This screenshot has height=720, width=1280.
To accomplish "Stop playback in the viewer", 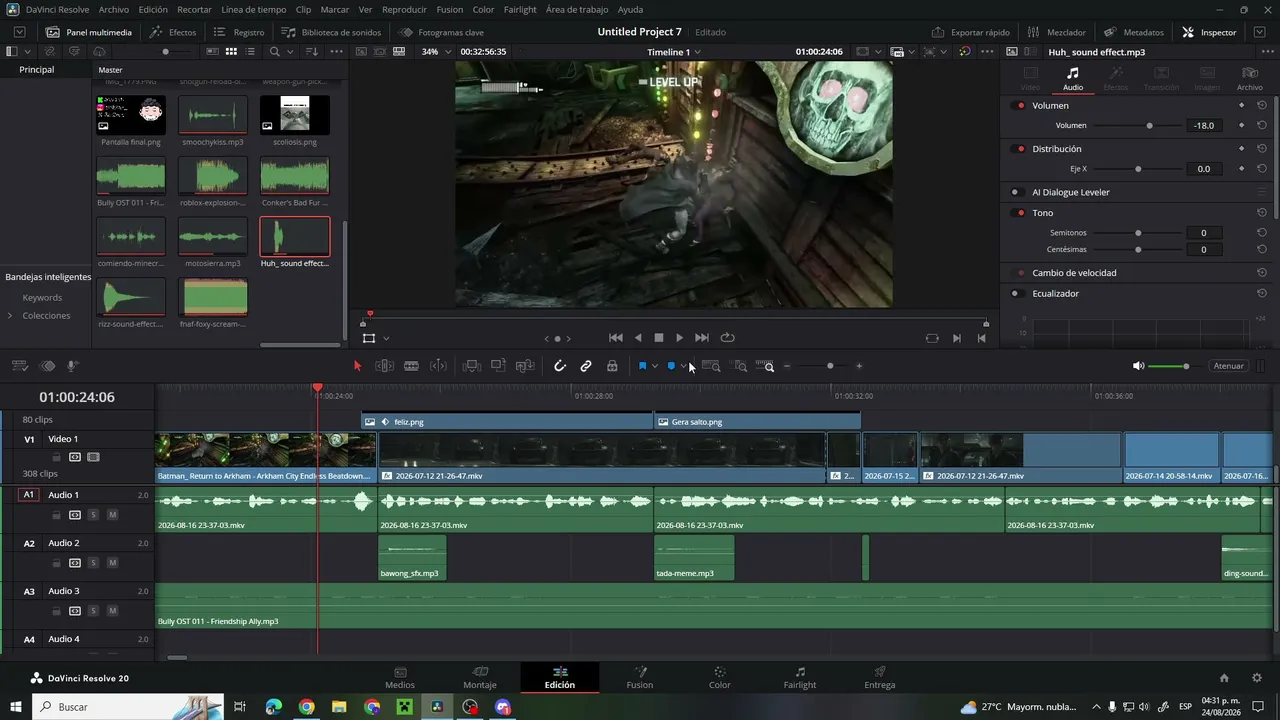I will (x=659, y=338).
